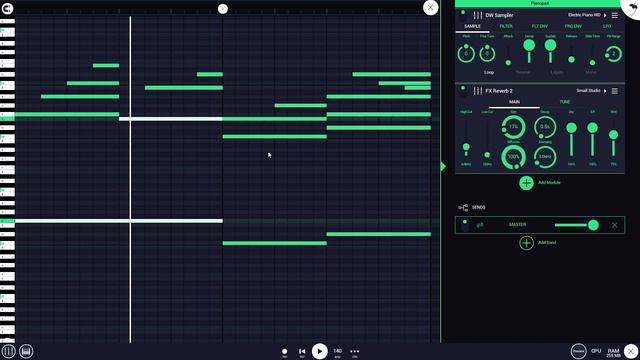The height and width of the screenshot is (360, 640).
Task: Open the piano keyboard view icon
Action: (26, 351)
